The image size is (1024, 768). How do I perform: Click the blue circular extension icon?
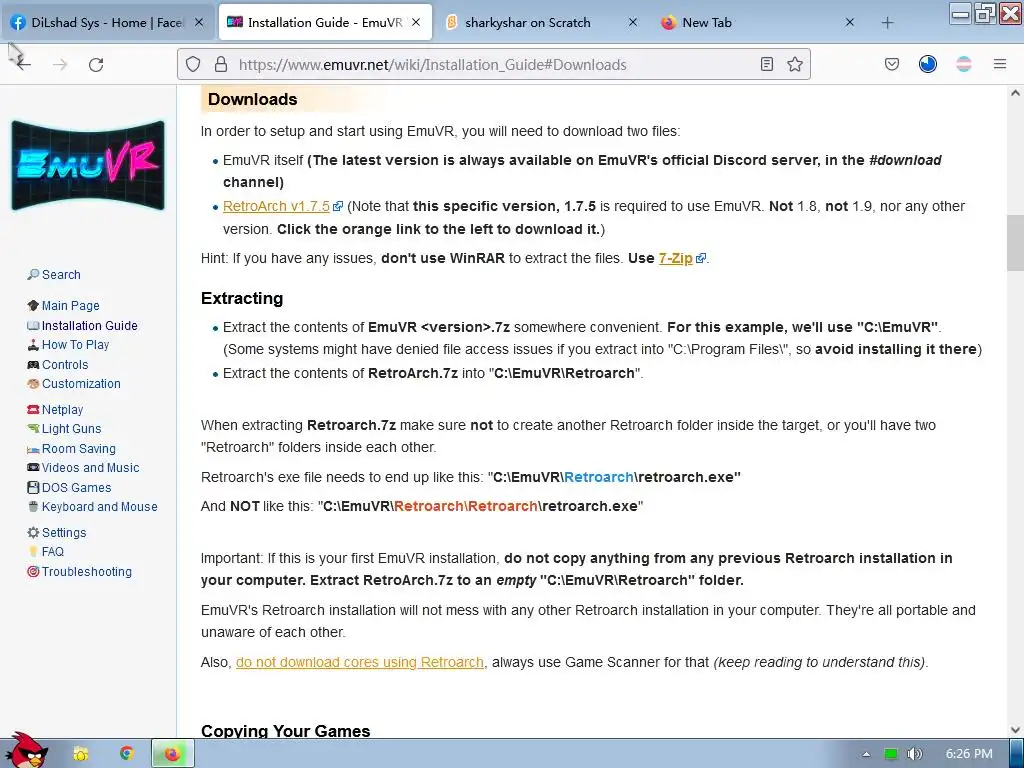point(927,64)
